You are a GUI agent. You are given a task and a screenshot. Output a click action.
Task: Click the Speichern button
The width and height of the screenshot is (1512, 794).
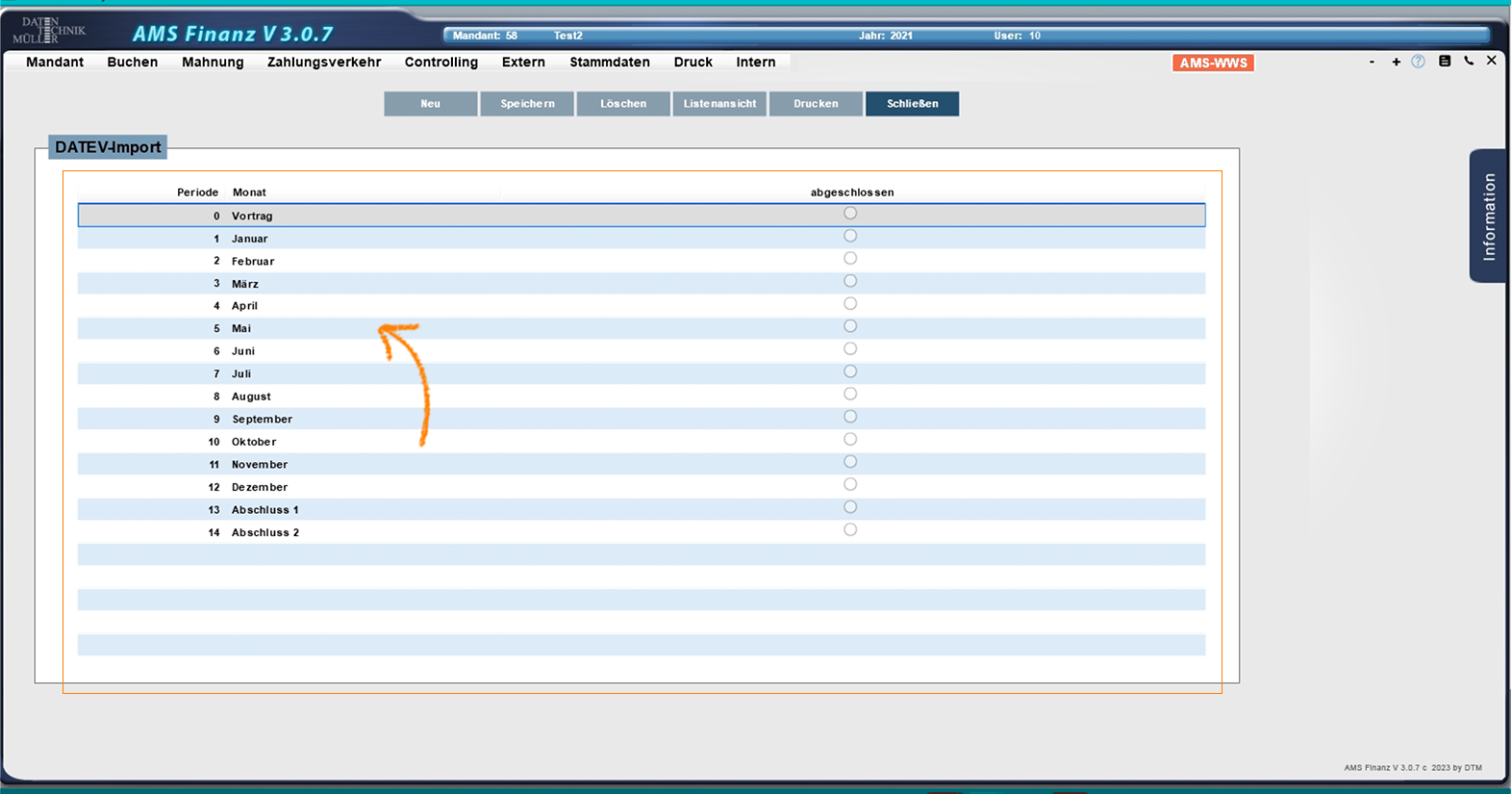527,104
